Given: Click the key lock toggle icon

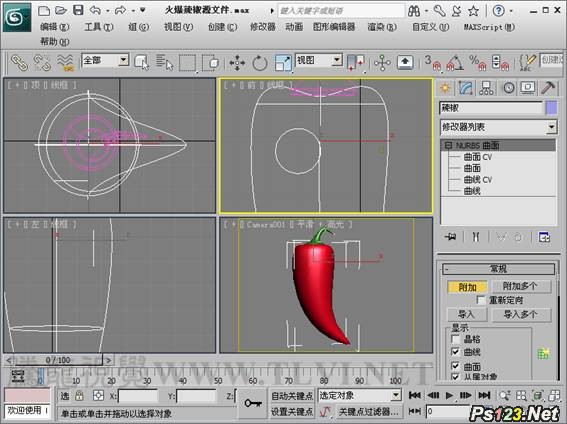Looking at the screenshot, I should pyautogui.click(x=253, y=402).
